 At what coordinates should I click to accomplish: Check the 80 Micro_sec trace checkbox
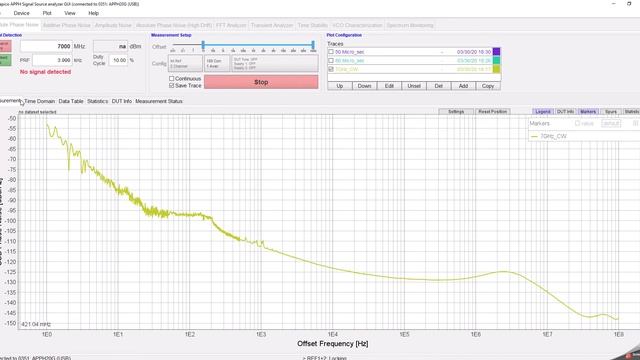pyautogui.click(x=331, y=60)
